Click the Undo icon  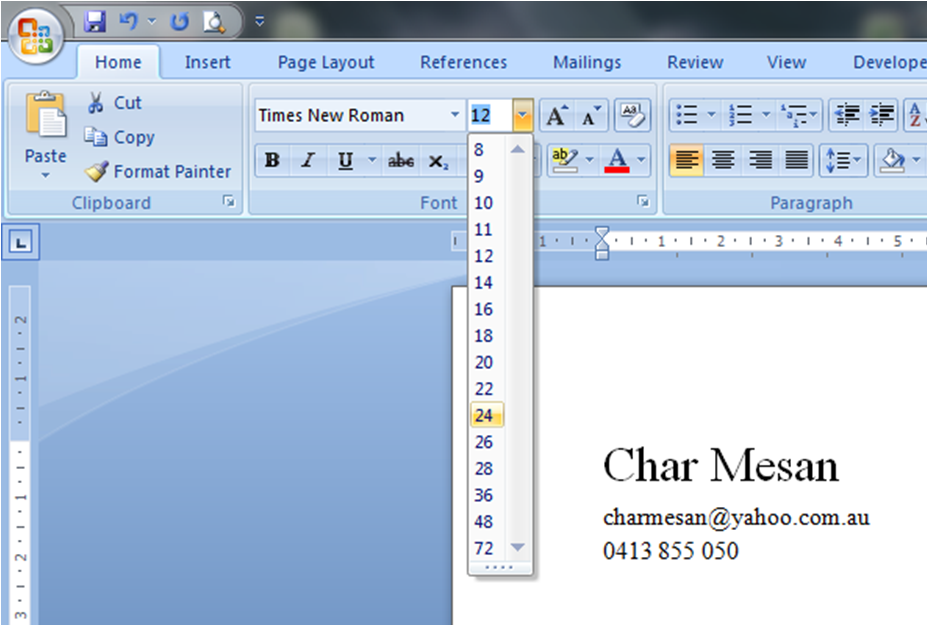click(128, 22)
